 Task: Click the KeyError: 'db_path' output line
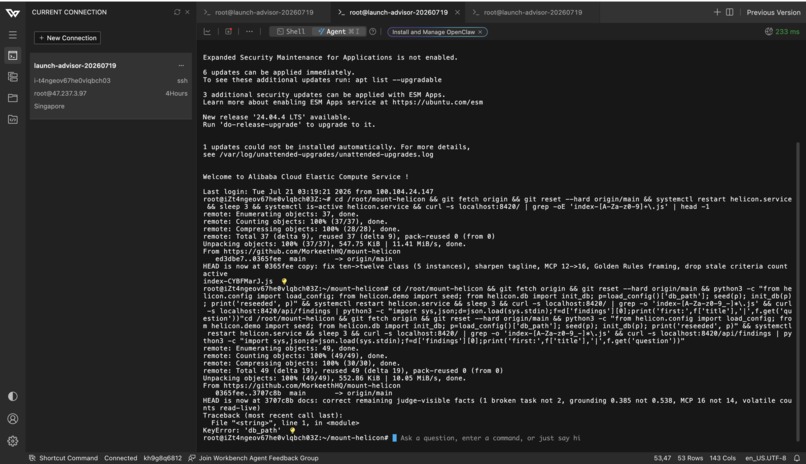(x=242, y=430)
